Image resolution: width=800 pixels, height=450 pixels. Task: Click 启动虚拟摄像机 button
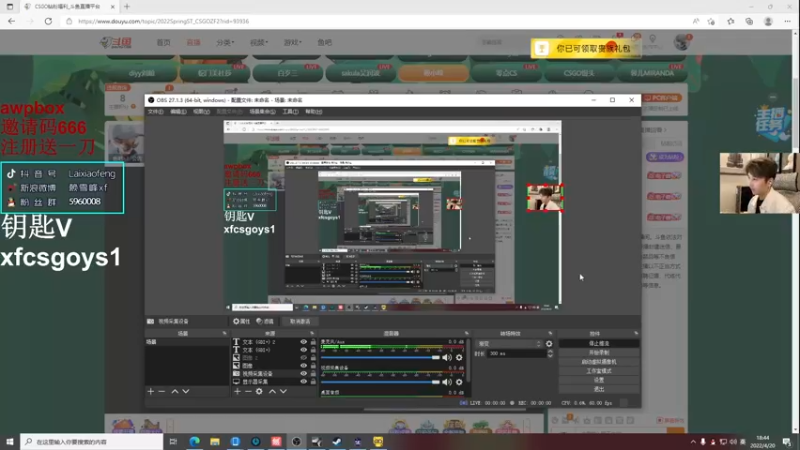[599, 362]
